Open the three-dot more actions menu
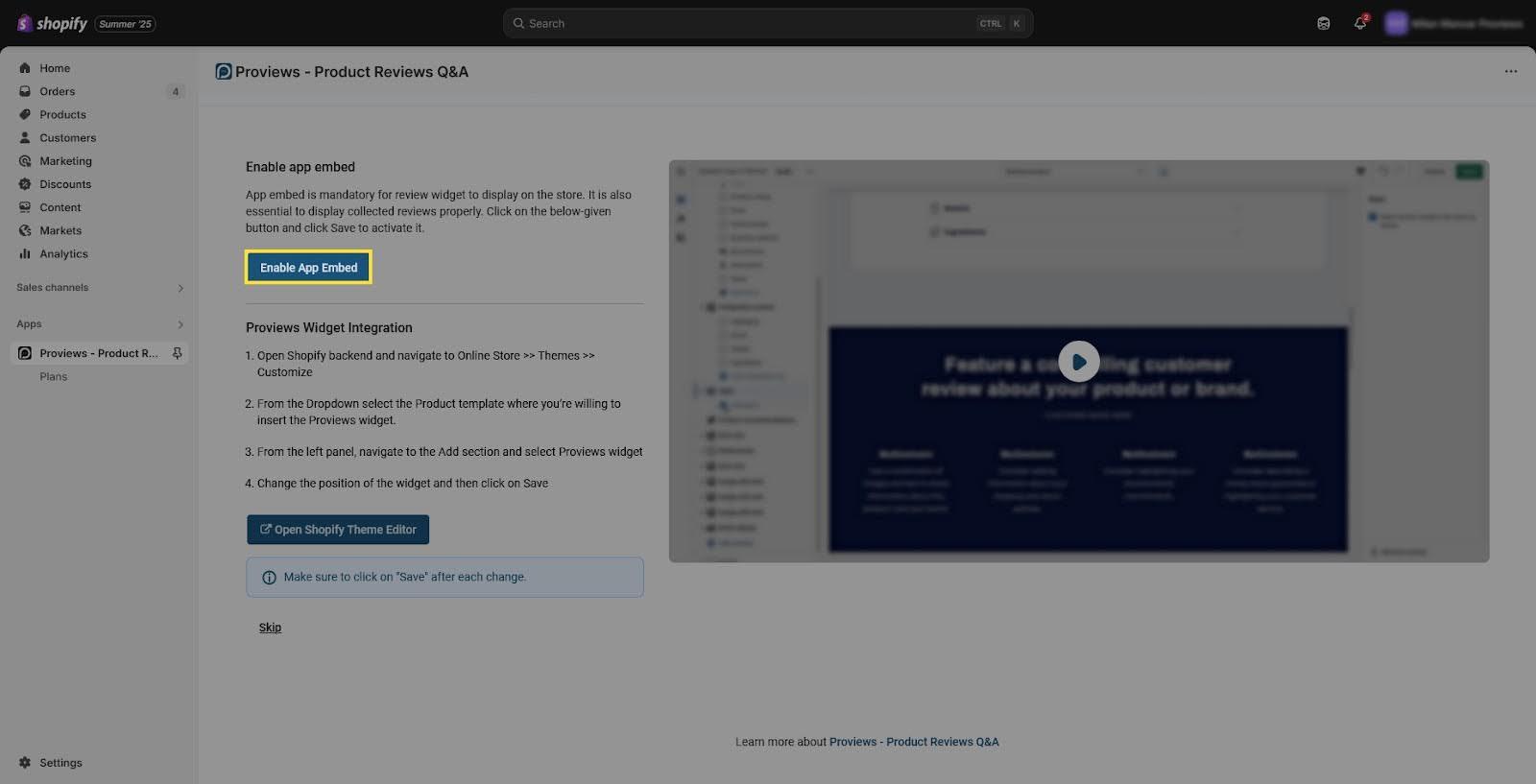The width and height of the screenshot is (1536, 784). tap(1510, 72)
